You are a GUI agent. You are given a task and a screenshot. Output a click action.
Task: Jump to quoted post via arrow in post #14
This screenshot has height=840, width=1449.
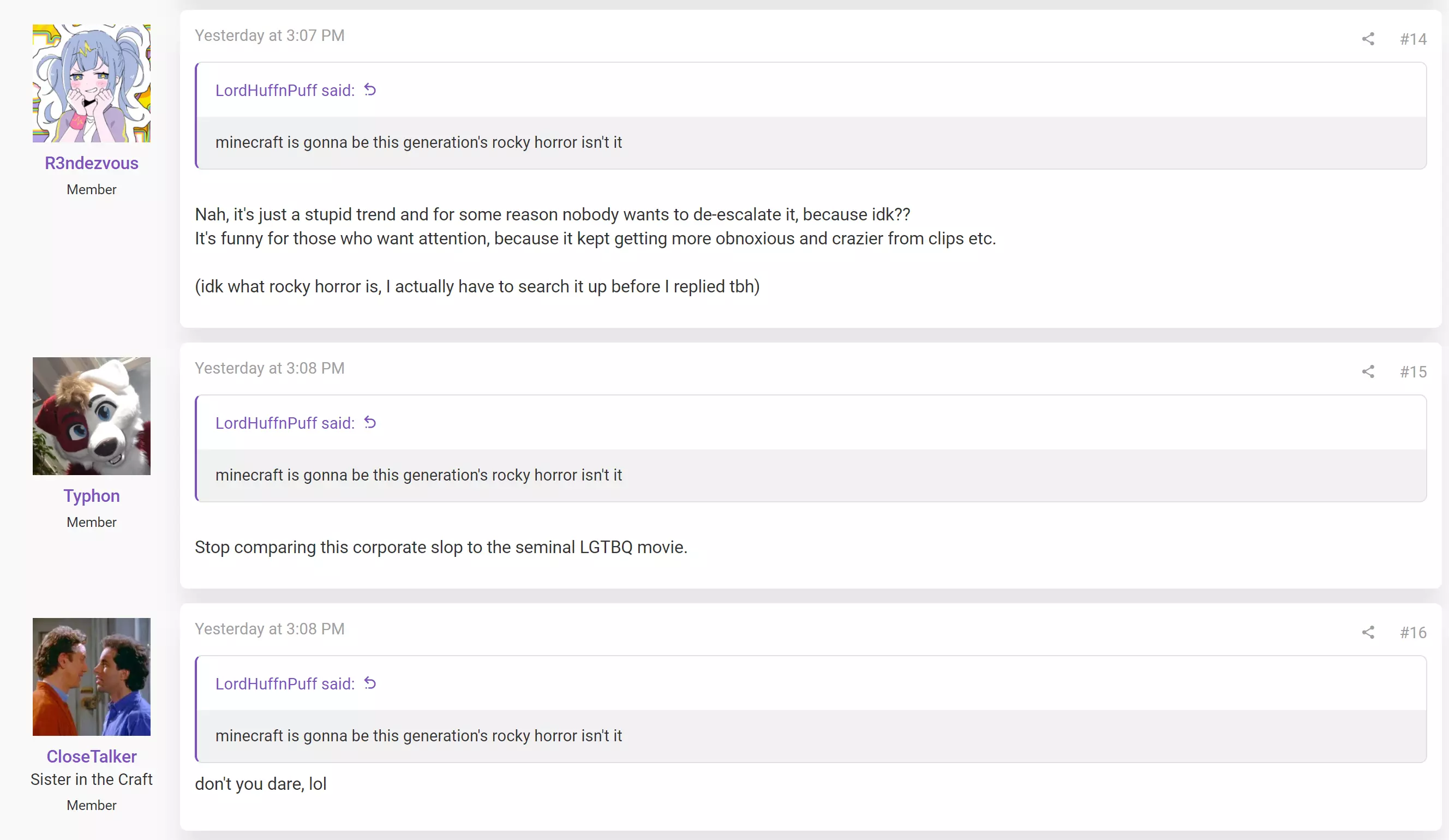[370, 89]
